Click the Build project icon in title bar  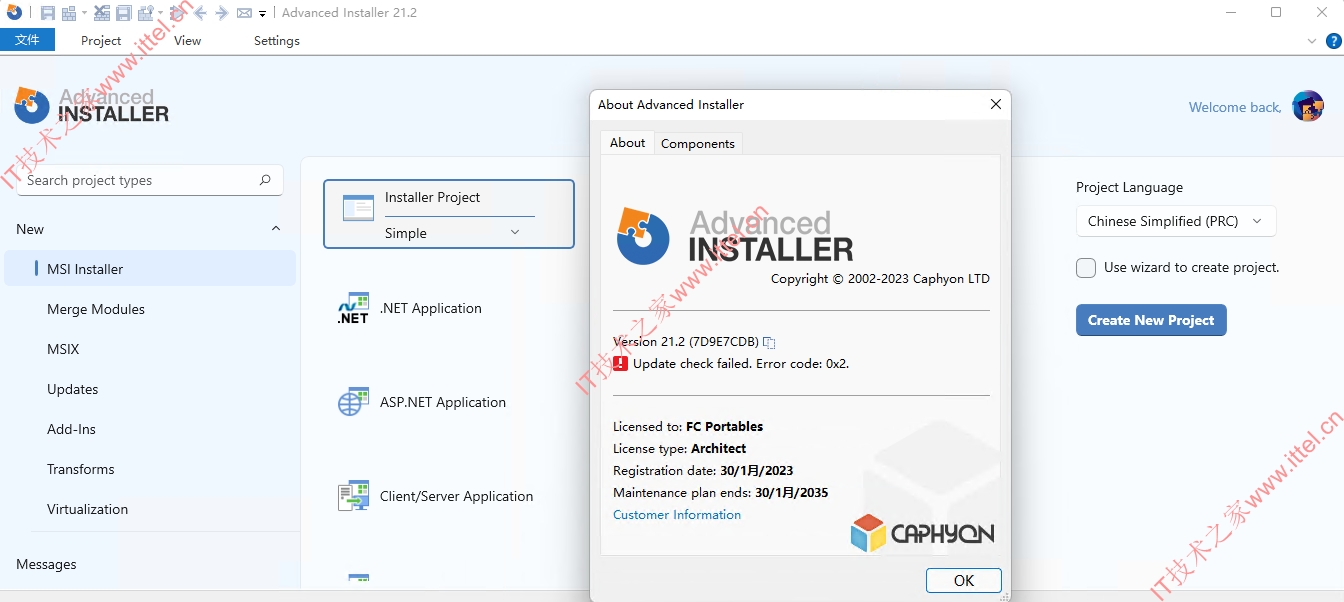point(69,13)
